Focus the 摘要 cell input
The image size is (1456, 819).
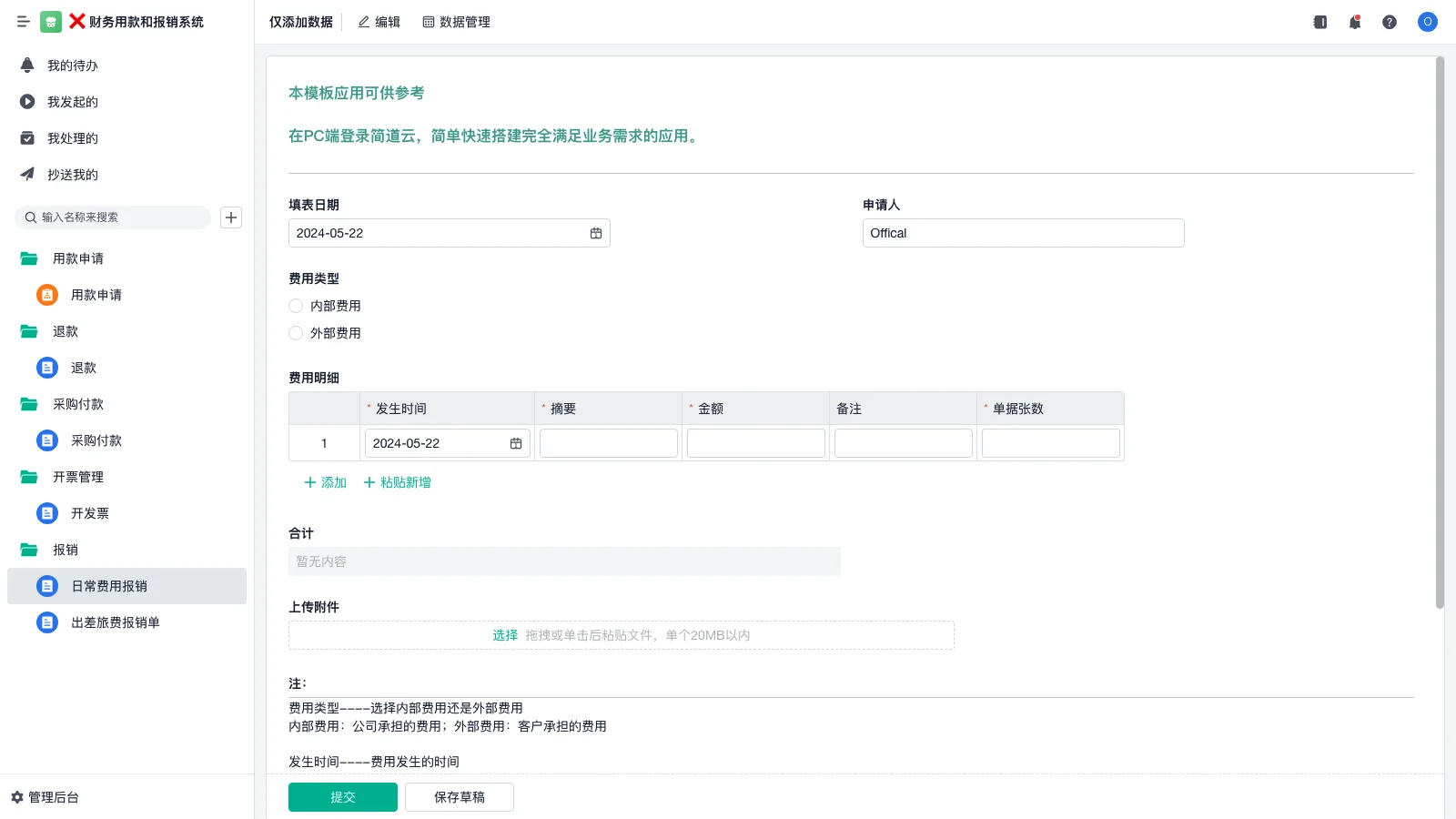tap(609, 443)
